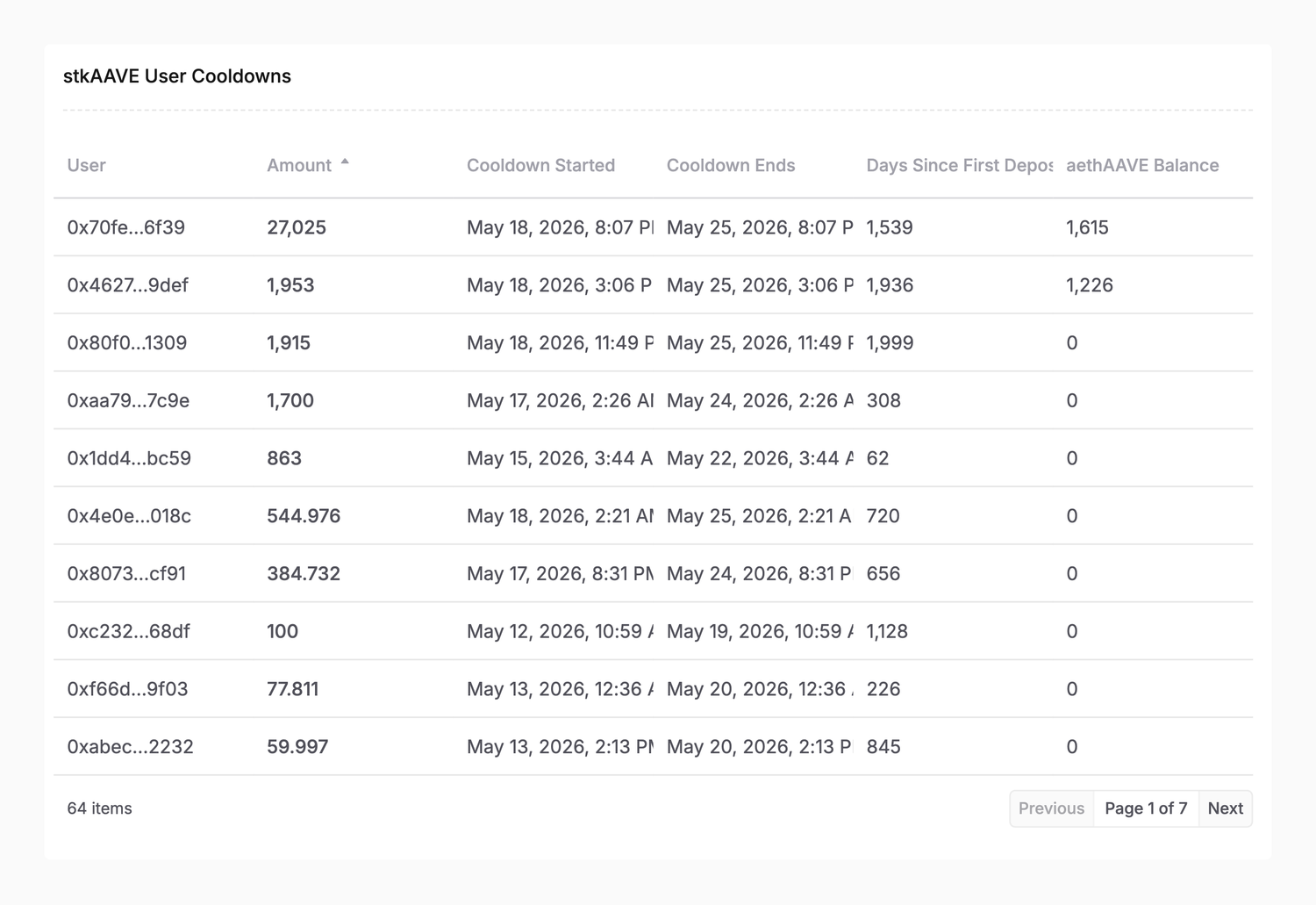Select user address 0x80f0...1309
The image size is (1316, 905).
pos(127,343)
